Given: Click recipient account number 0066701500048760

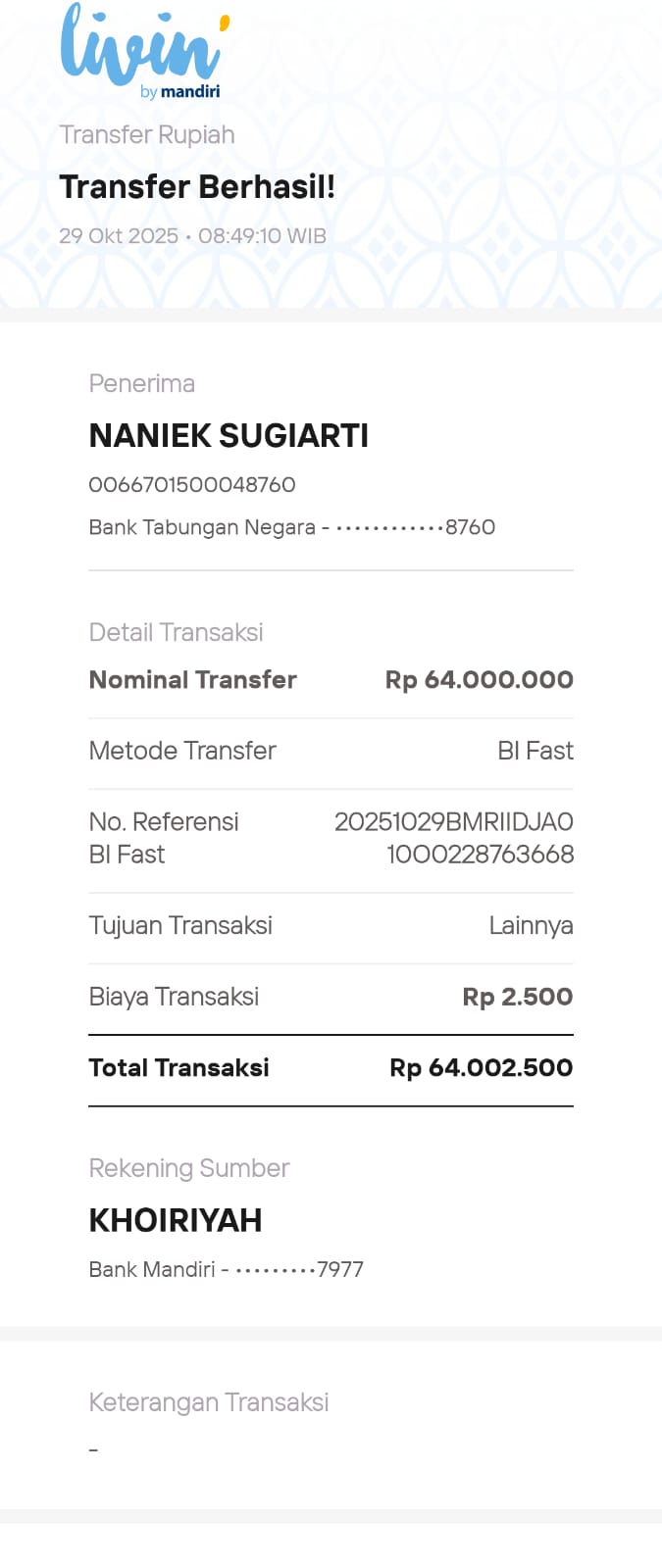Looking at the screenshot, I should (x=192, y=484).
